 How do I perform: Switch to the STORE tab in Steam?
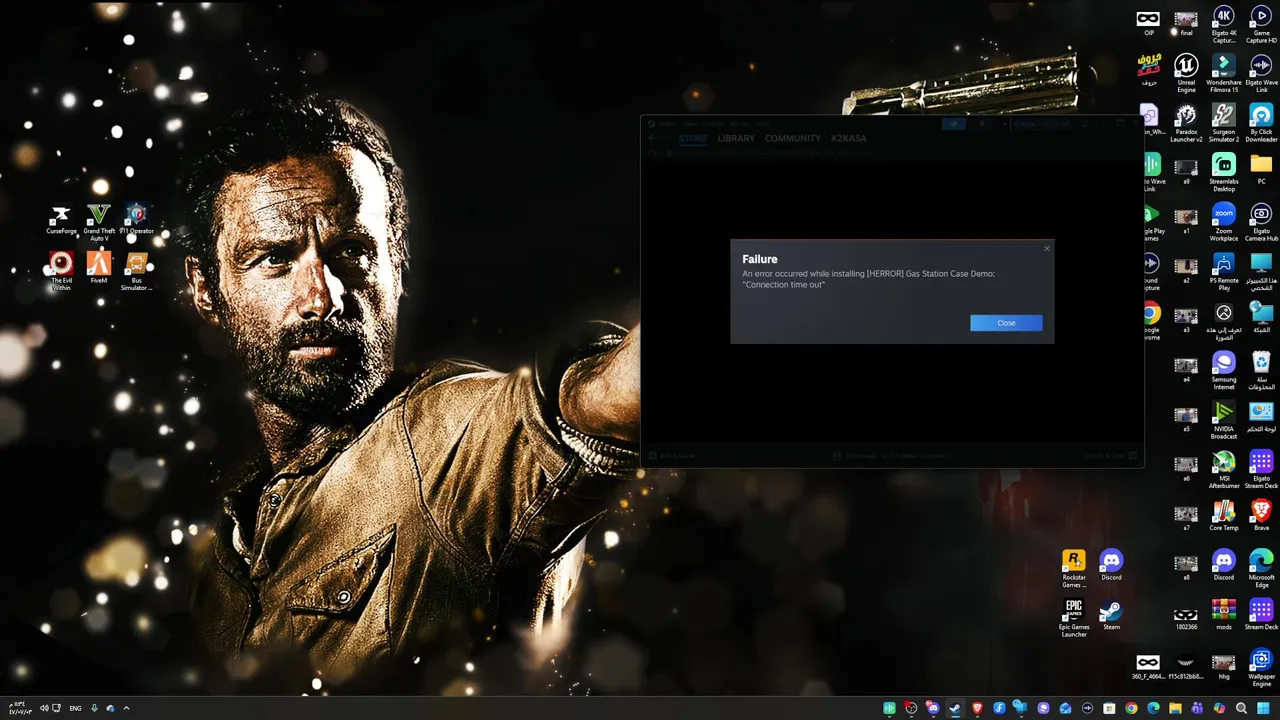693,138
